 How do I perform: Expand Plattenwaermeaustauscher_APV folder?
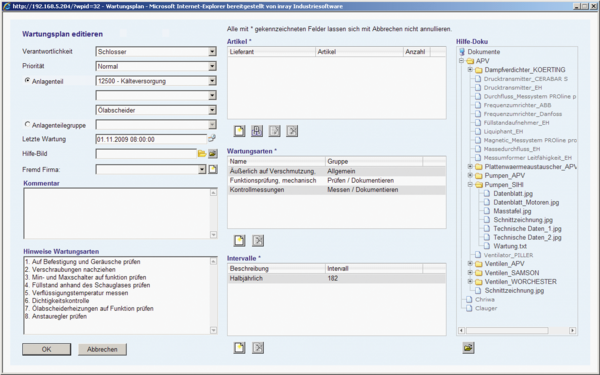(470, 166)
